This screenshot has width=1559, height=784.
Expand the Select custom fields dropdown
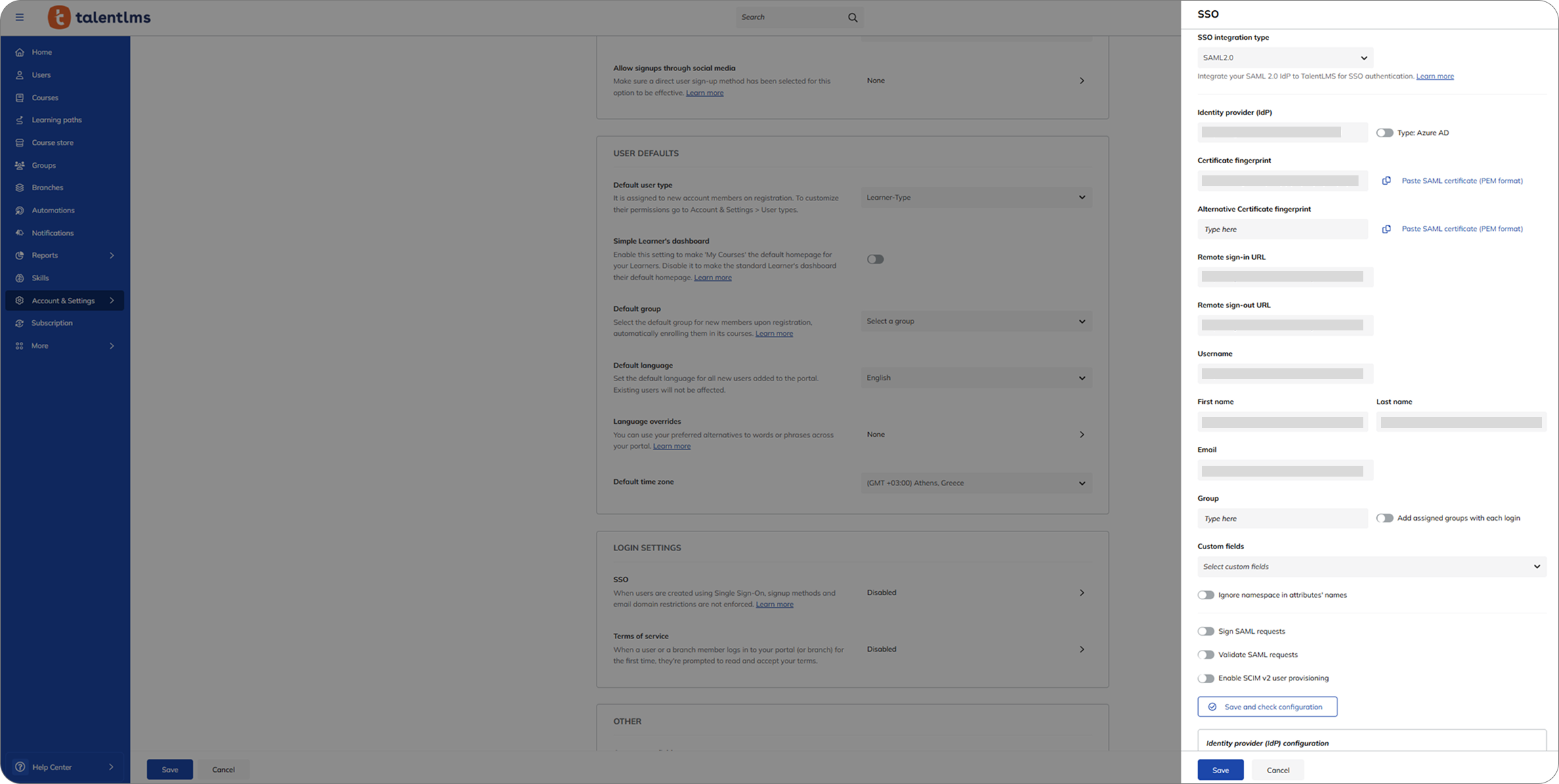pyautogui.click(x=1371, y=567)
